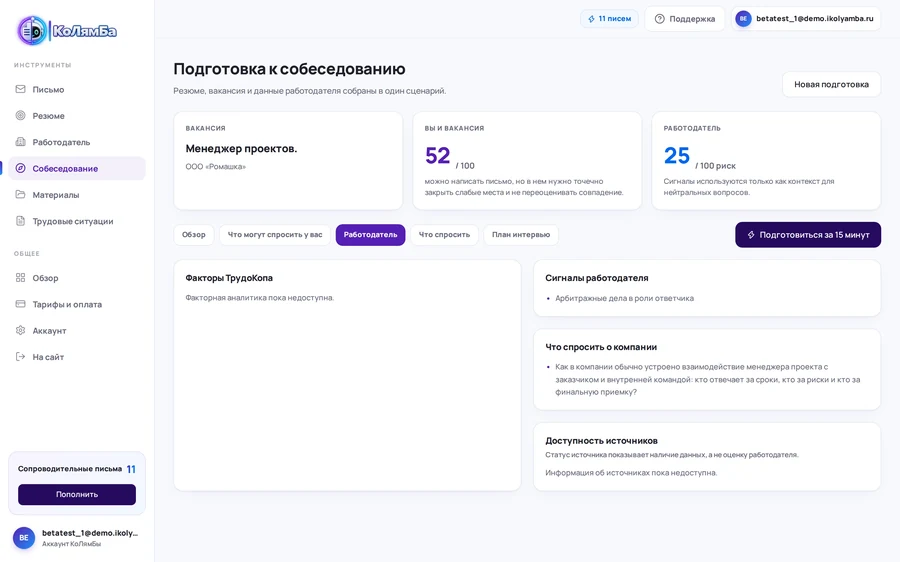Open Тарифы и оплата page

pyautogui.click(x=76, y=304)
